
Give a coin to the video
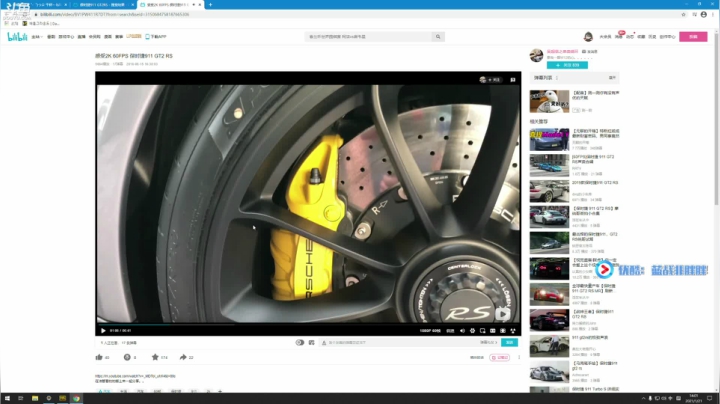coord(127,357)
